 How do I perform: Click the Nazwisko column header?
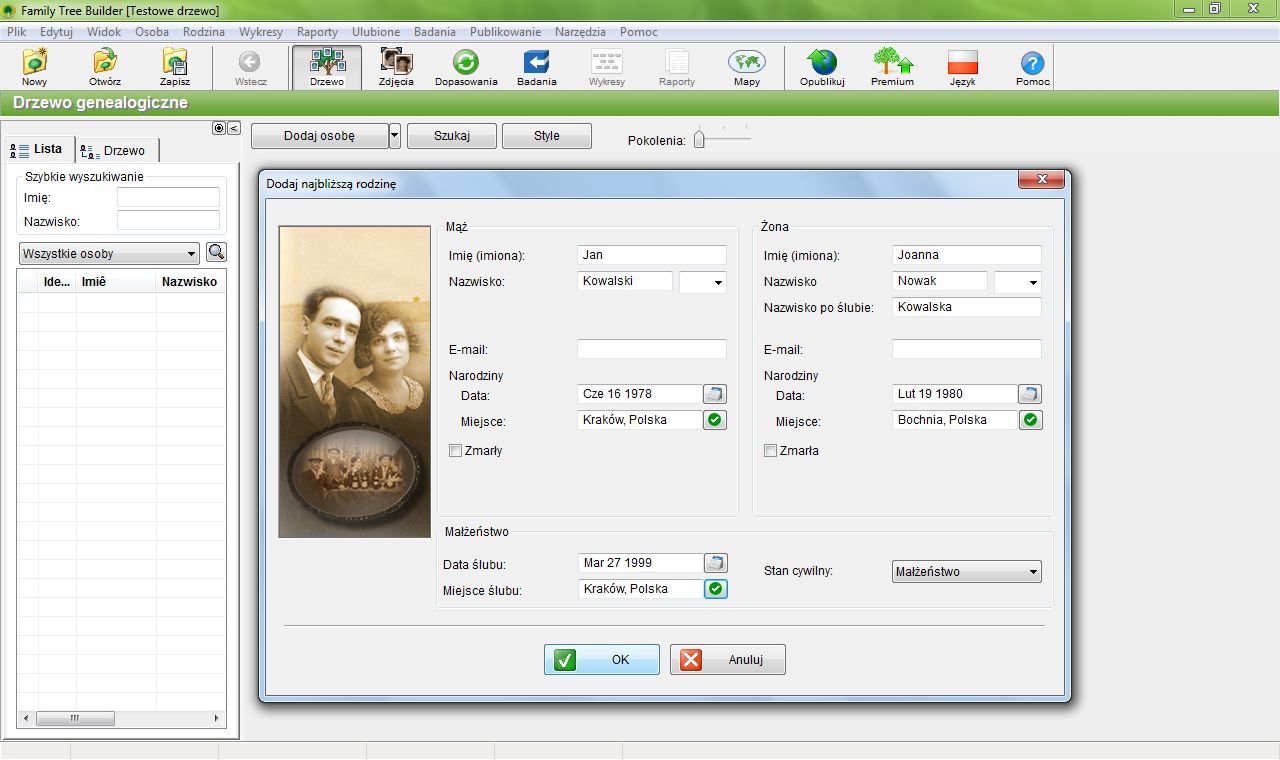coord(190,282)
